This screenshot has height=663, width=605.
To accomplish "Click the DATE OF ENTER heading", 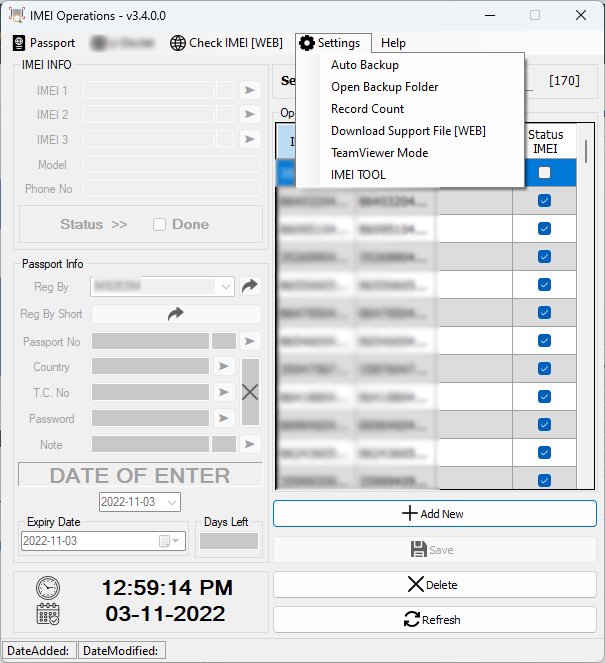I will (140, 476).
